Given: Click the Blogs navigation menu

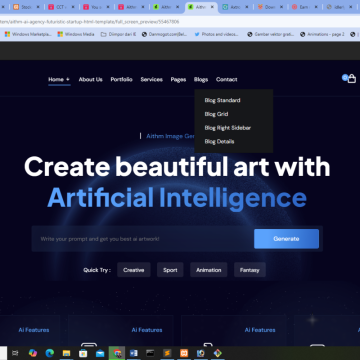Looking at the screenshot, I should tap(201, 79).
